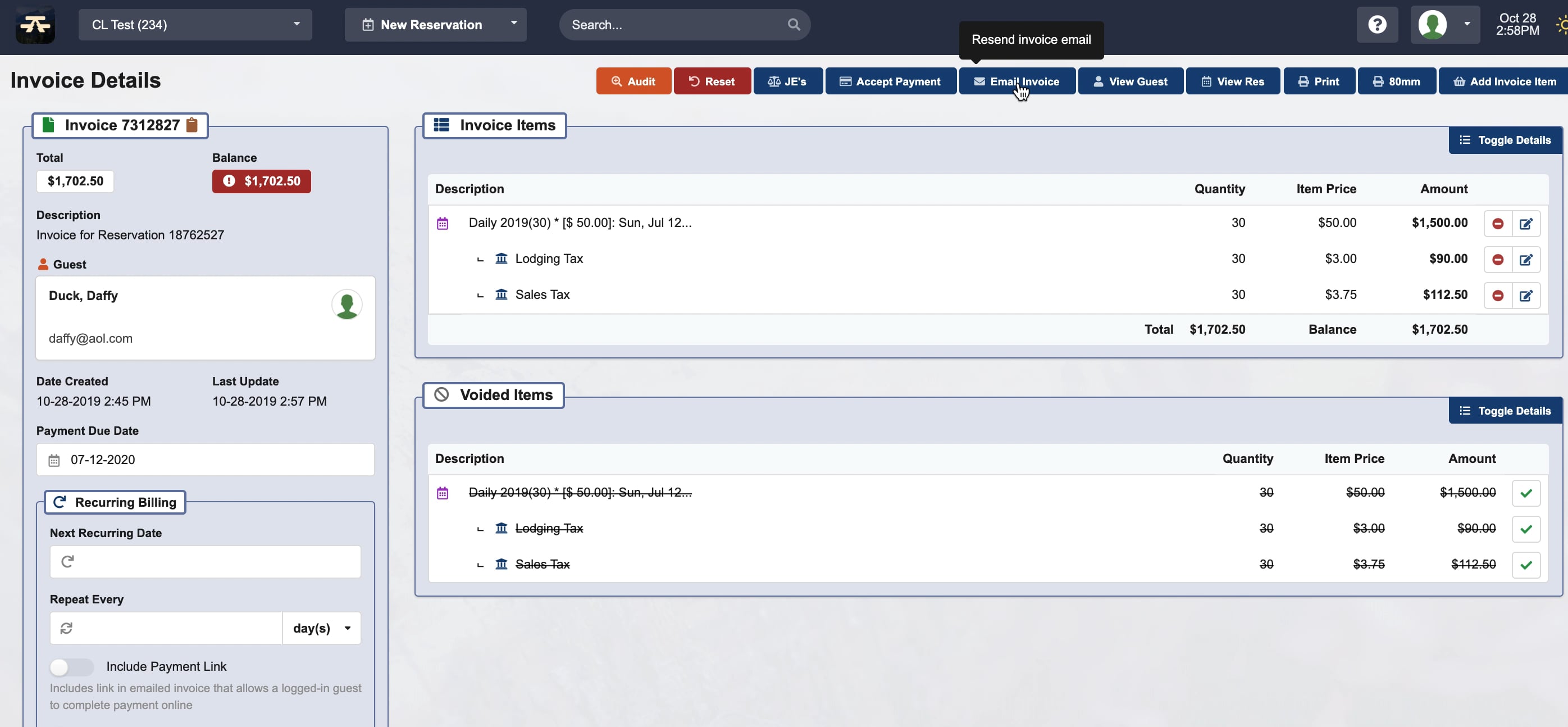Click the red remove icon on Lodging Tax row
The width and height of the screenshot is (1568, 727).
point(1497,260)
